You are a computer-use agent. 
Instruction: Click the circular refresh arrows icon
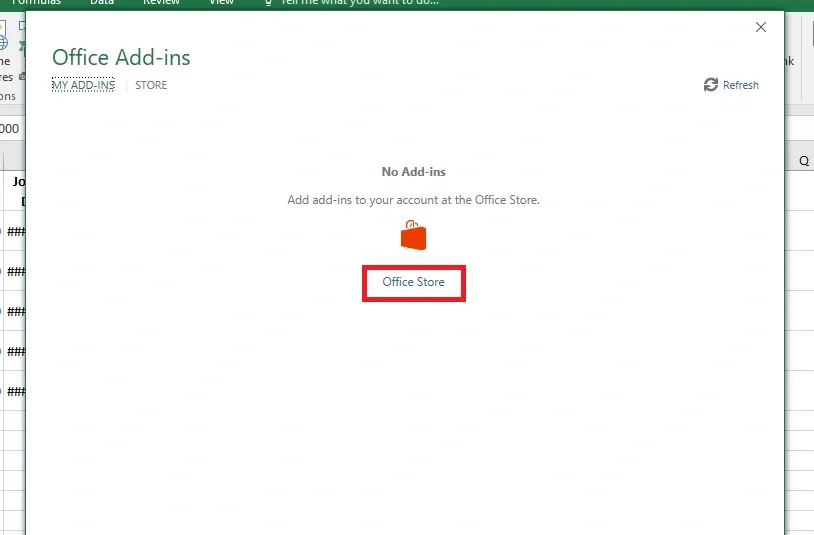[711, 85]
